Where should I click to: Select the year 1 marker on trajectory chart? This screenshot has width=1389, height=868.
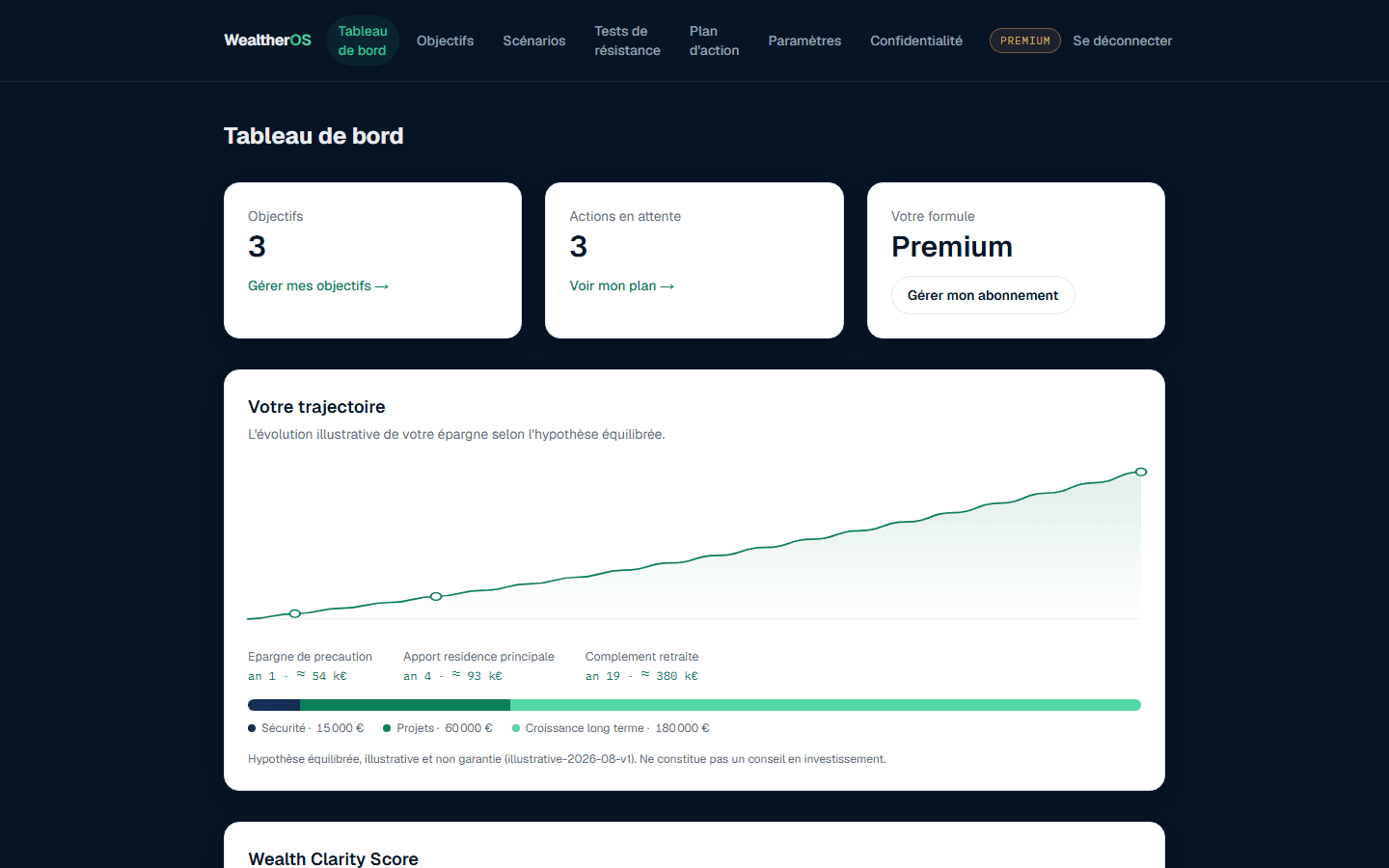295,613
